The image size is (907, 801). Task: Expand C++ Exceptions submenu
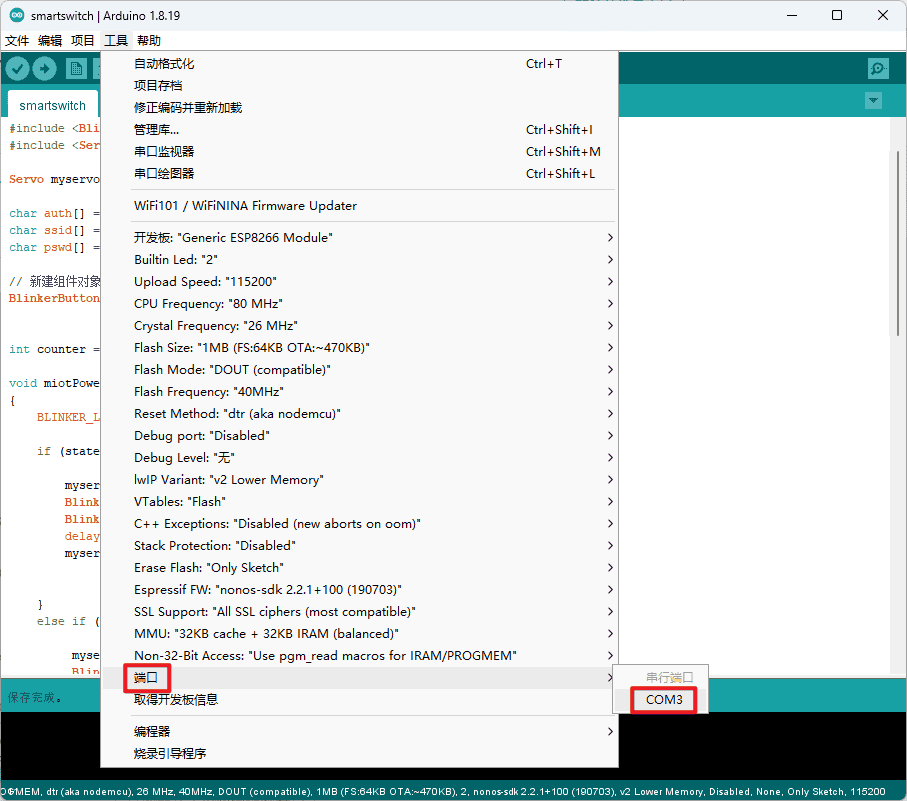click(359, 523)
